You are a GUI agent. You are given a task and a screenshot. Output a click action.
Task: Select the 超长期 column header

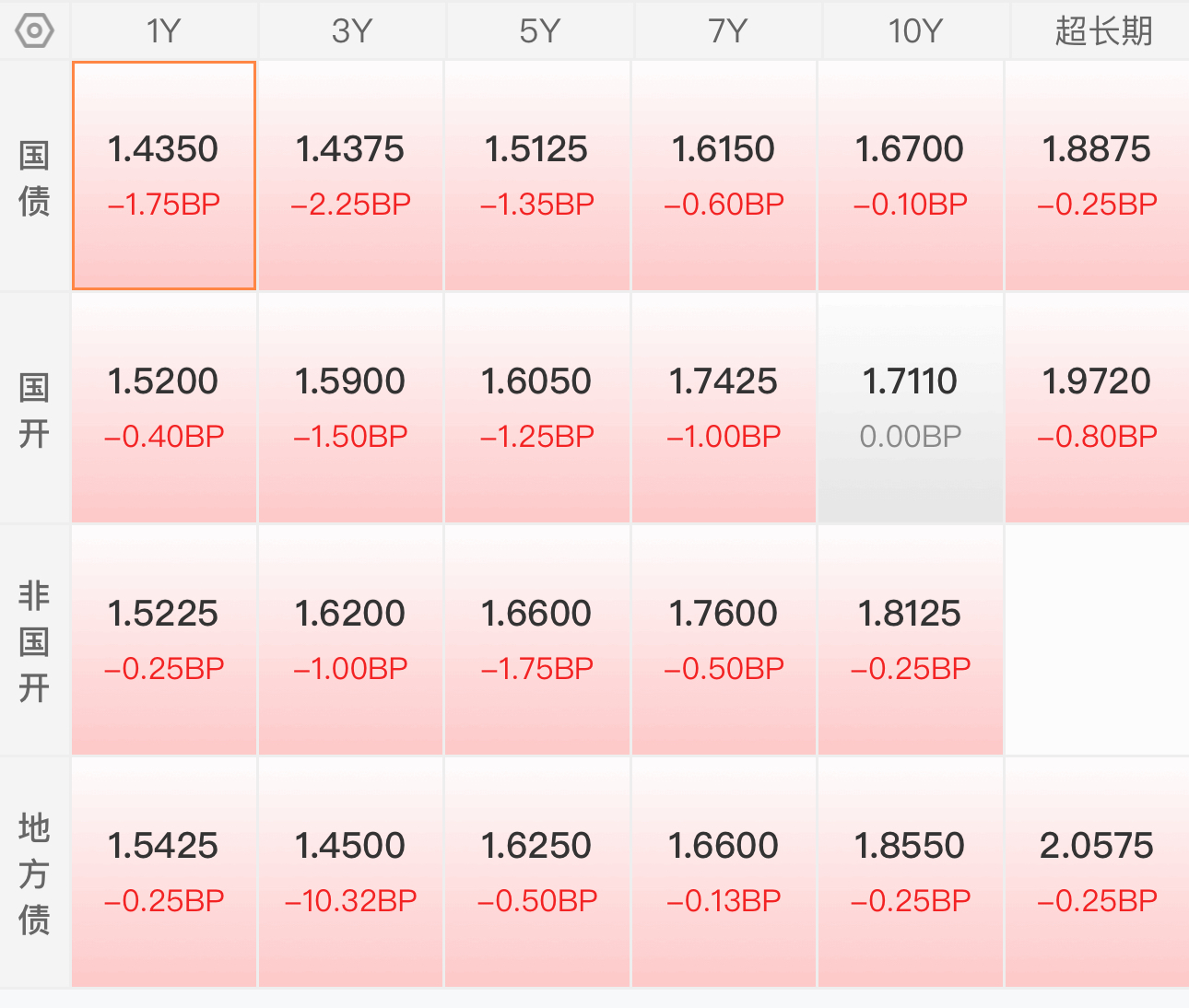point(1103,30)
